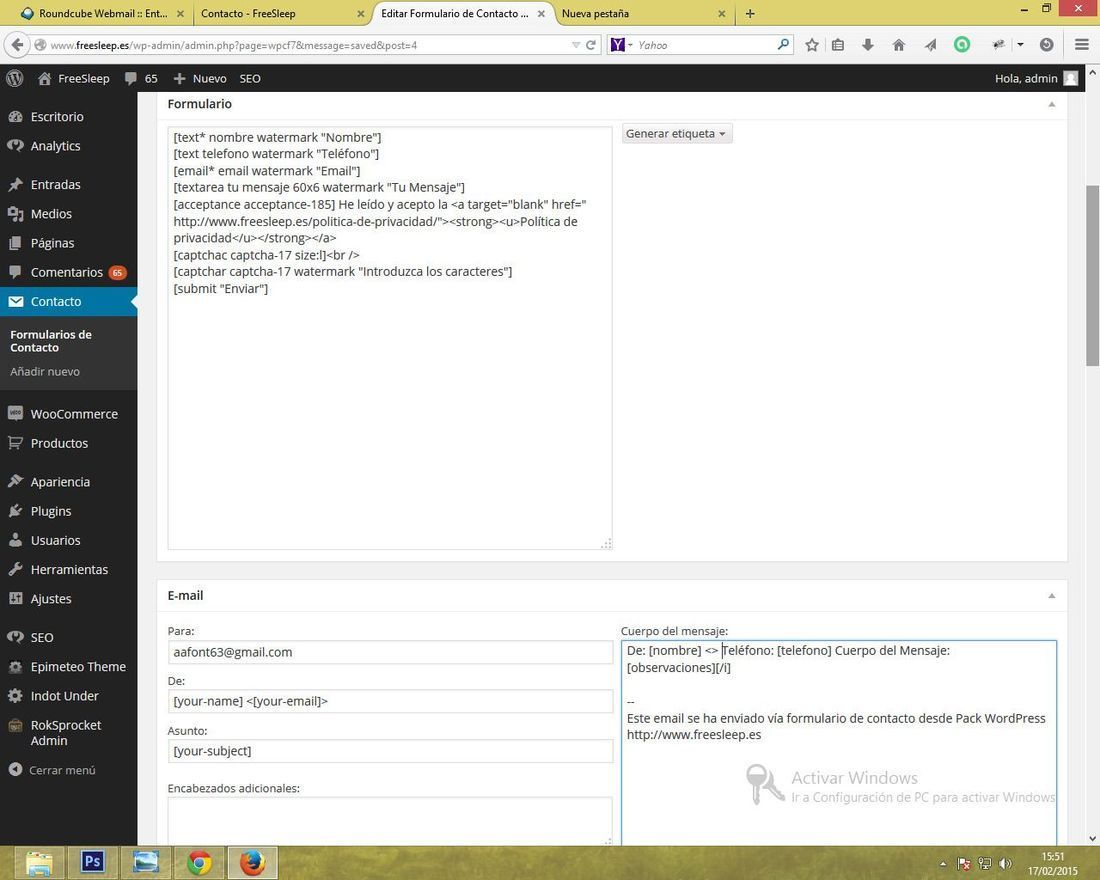1100x880 pixels.
Task: Open File Explorer from taskbar
Action: 39,862
